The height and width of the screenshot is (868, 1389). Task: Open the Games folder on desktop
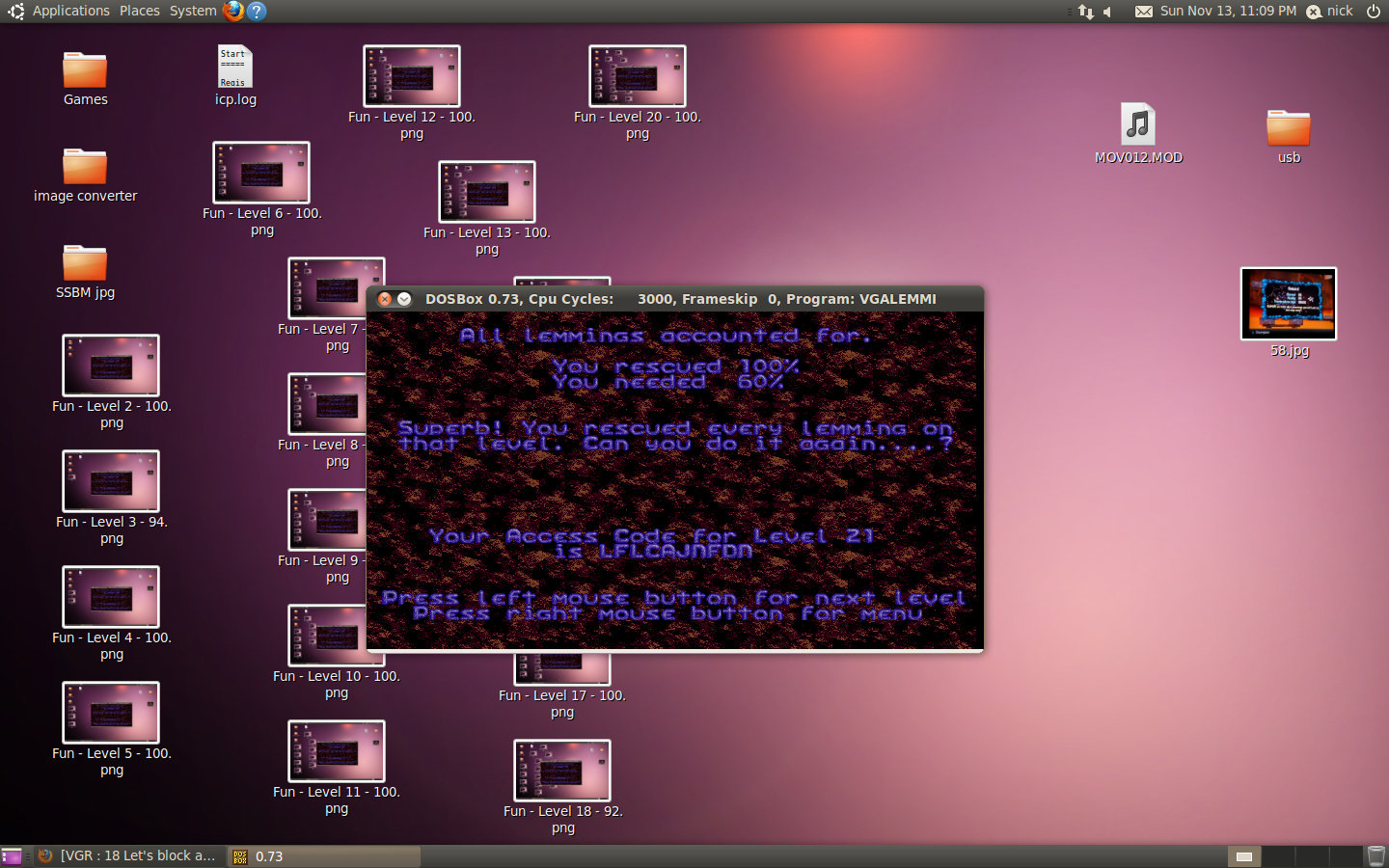coord(85,71)
